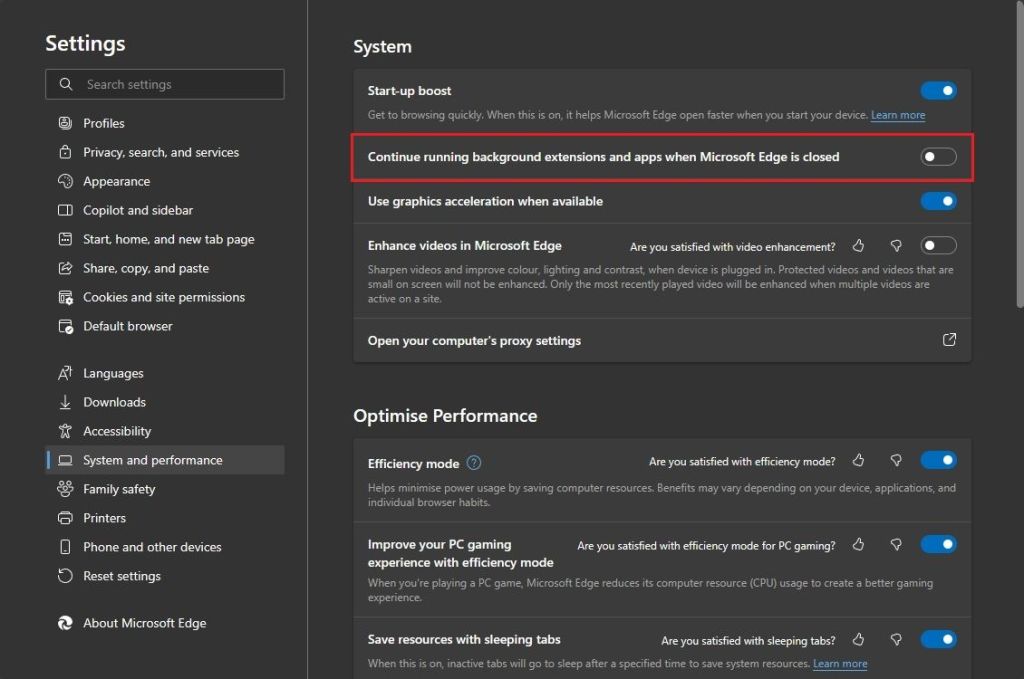Select Appearance in the settings sidebar

116,181
